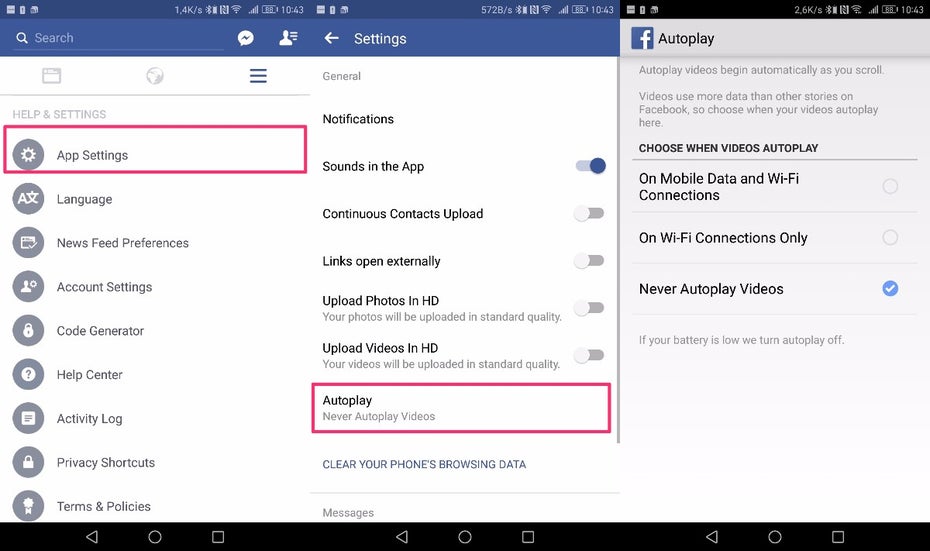Open Messenger chat bubble icon
This screenshot has height=551, width=930.
pos(246,38)
